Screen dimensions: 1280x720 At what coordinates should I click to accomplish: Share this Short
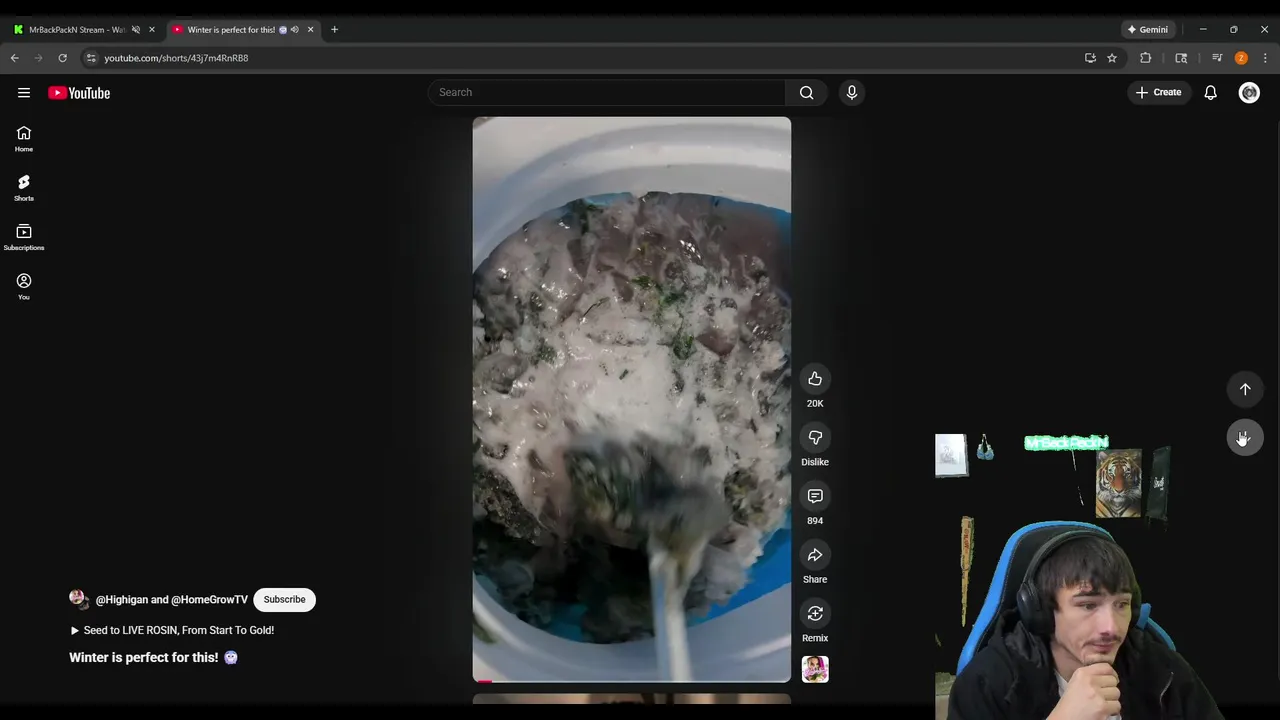click(x=815, y=555)
